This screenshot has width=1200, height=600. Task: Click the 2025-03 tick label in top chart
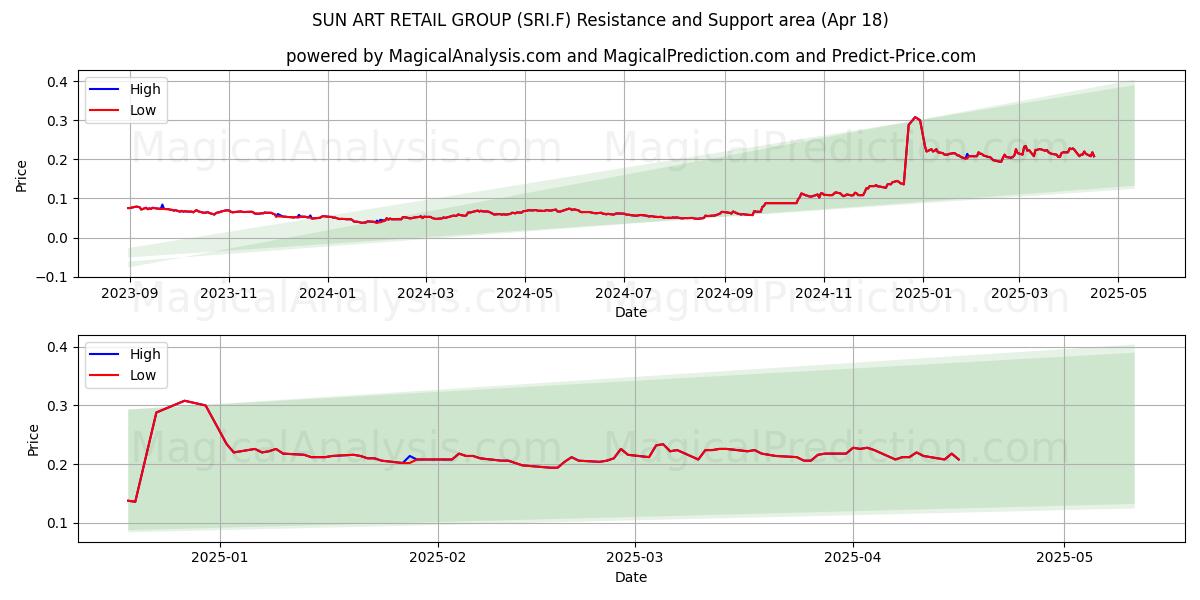coord(1018,294)
